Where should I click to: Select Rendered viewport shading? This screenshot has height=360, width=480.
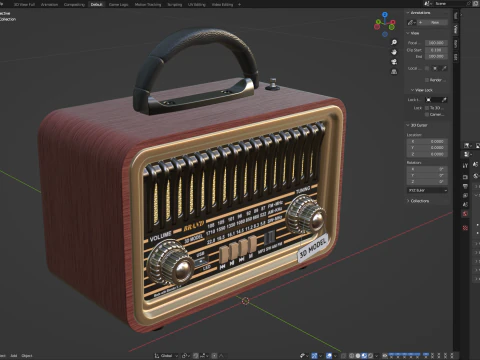(370, 356)
